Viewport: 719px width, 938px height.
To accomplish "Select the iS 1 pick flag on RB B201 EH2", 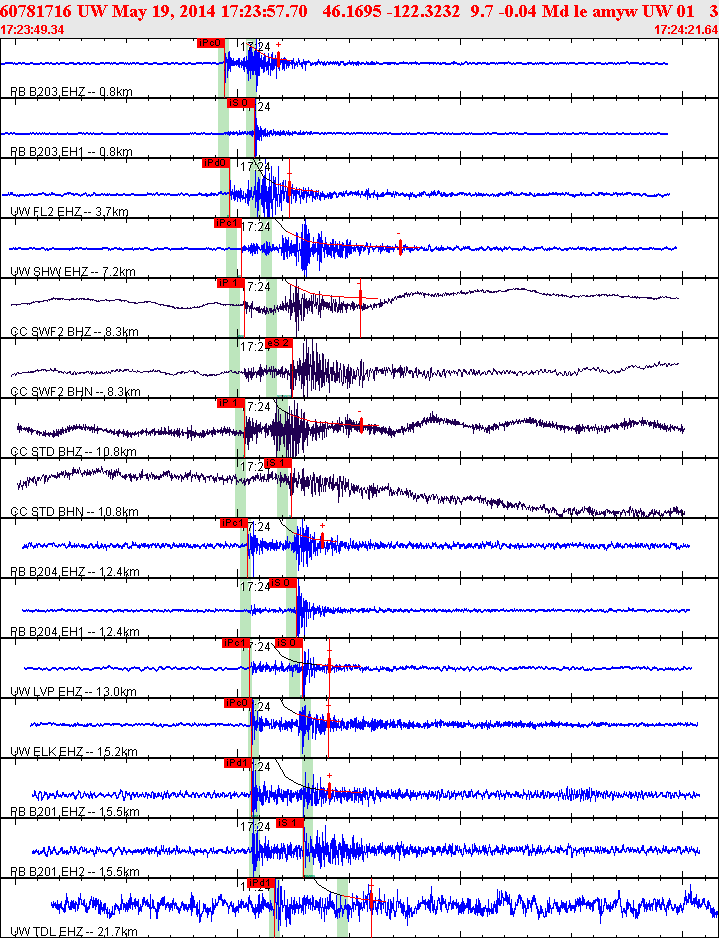I will point(290,823).
